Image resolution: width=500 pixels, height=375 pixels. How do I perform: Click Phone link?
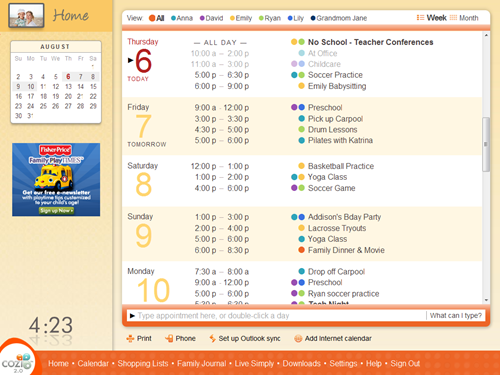click(x=185, y=339)
